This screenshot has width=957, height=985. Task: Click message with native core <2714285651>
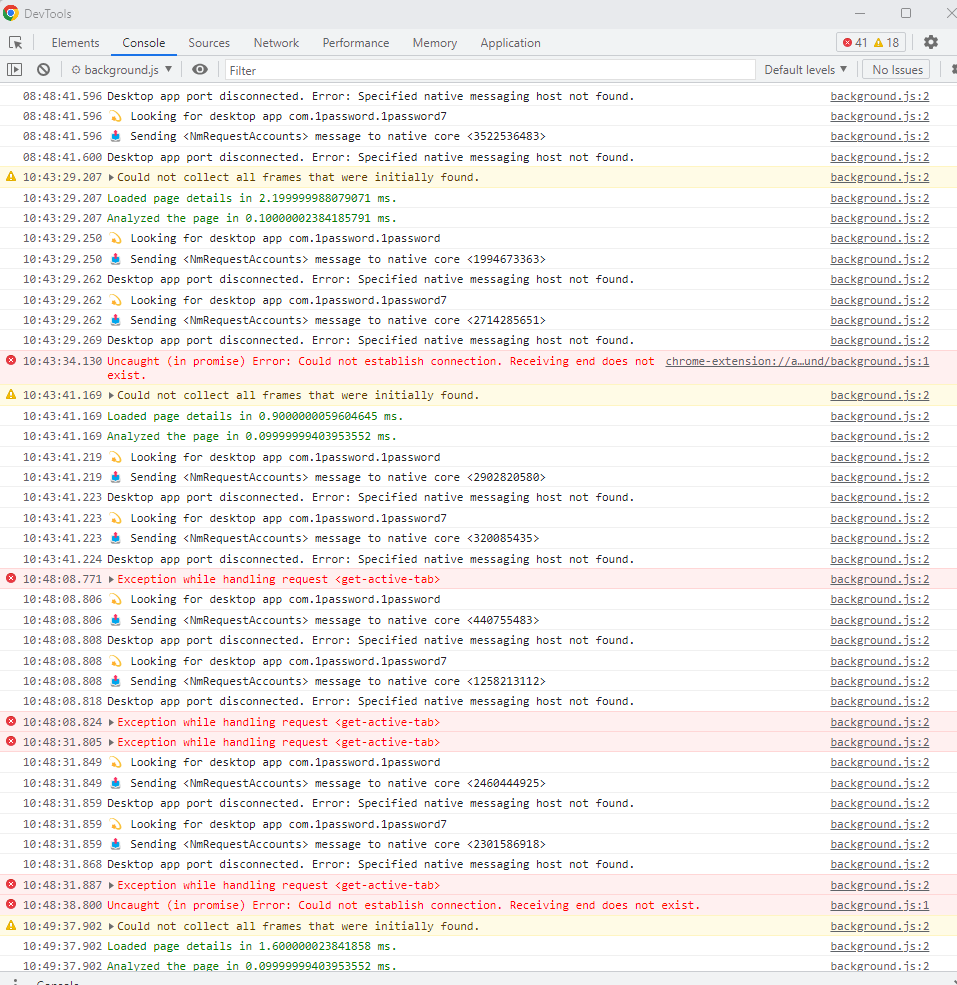(338, 320)
